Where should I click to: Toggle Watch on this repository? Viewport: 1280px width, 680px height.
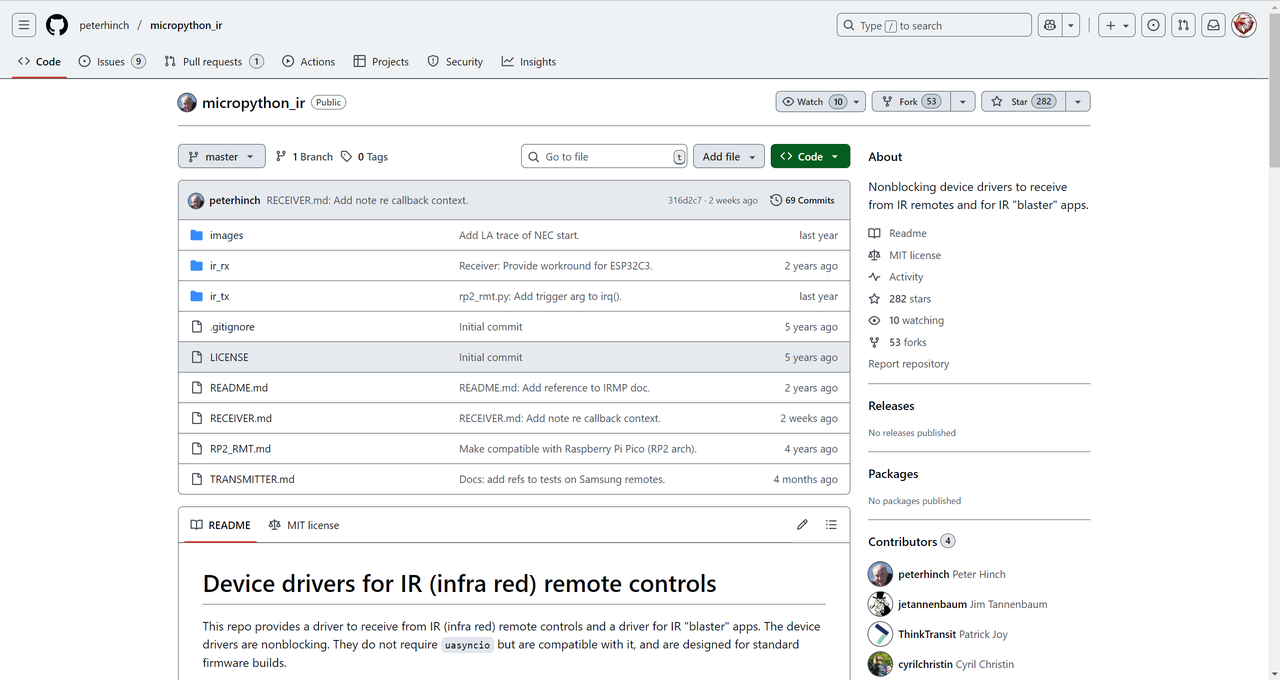tap(811, 101)
